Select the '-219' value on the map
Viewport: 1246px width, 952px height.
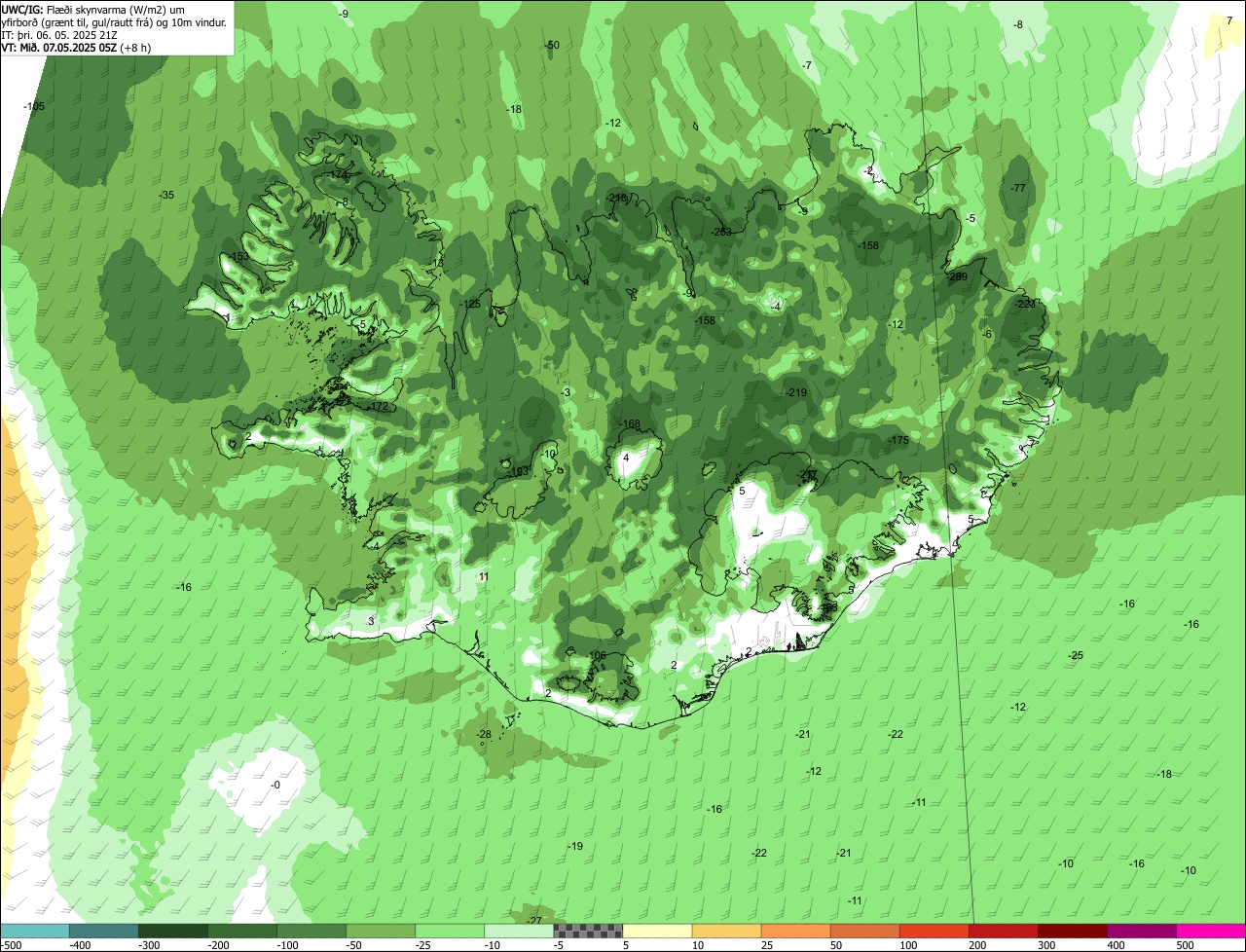pyautogui.click(x=796, y=392)
